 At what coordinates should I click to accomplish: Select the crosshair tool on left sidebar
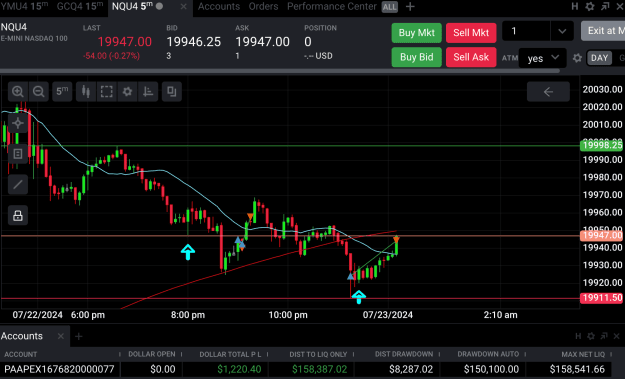(18, 123)
